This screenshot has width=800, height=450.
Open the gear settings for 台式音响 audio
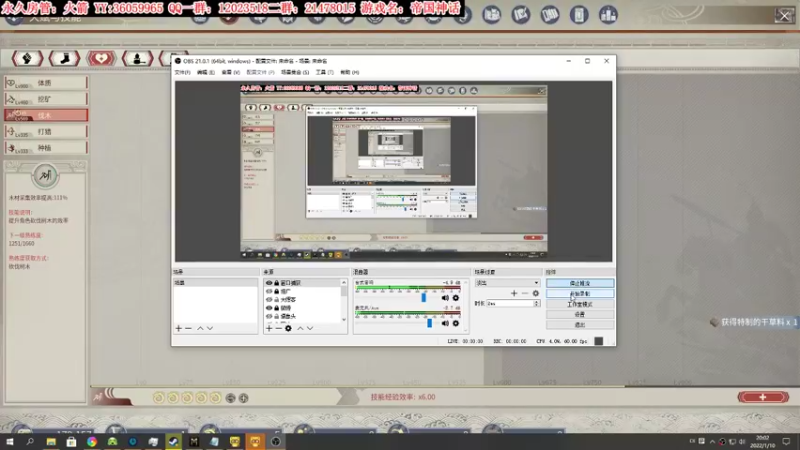tap(456, 298)
